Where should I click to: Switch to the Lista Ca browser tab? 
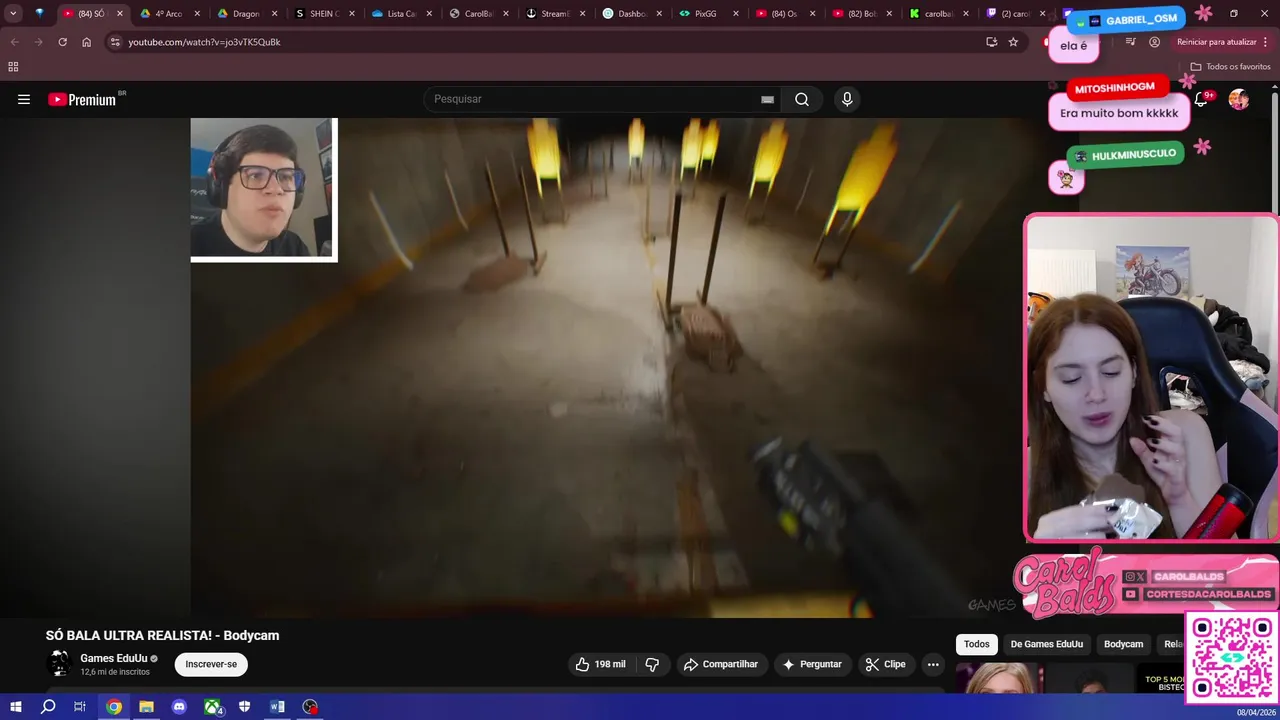click(401, 14)
